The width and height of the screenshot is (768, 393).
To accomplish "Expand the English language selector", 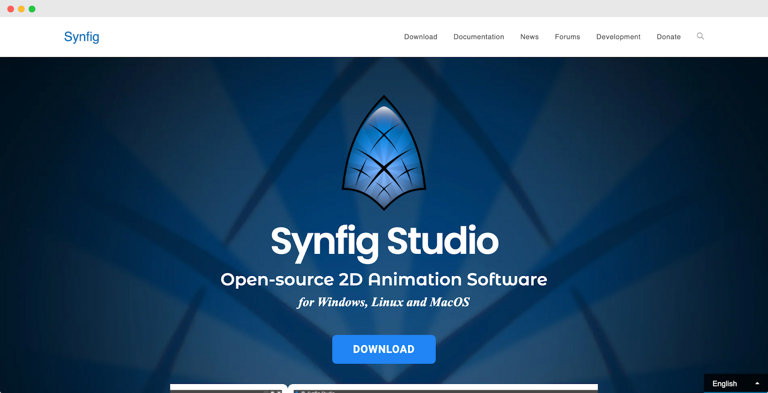I will 736,383.
